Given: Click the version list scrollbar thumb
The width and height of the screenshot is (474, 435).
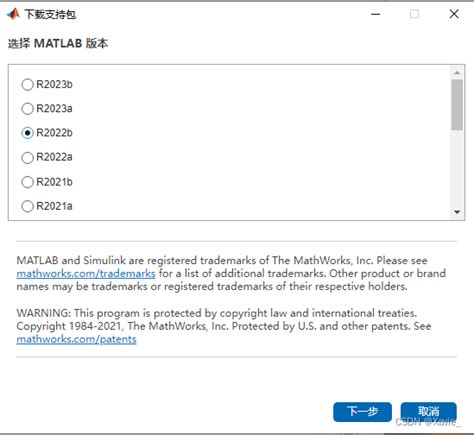Looking at the screenshot, I should pos(457,104).
